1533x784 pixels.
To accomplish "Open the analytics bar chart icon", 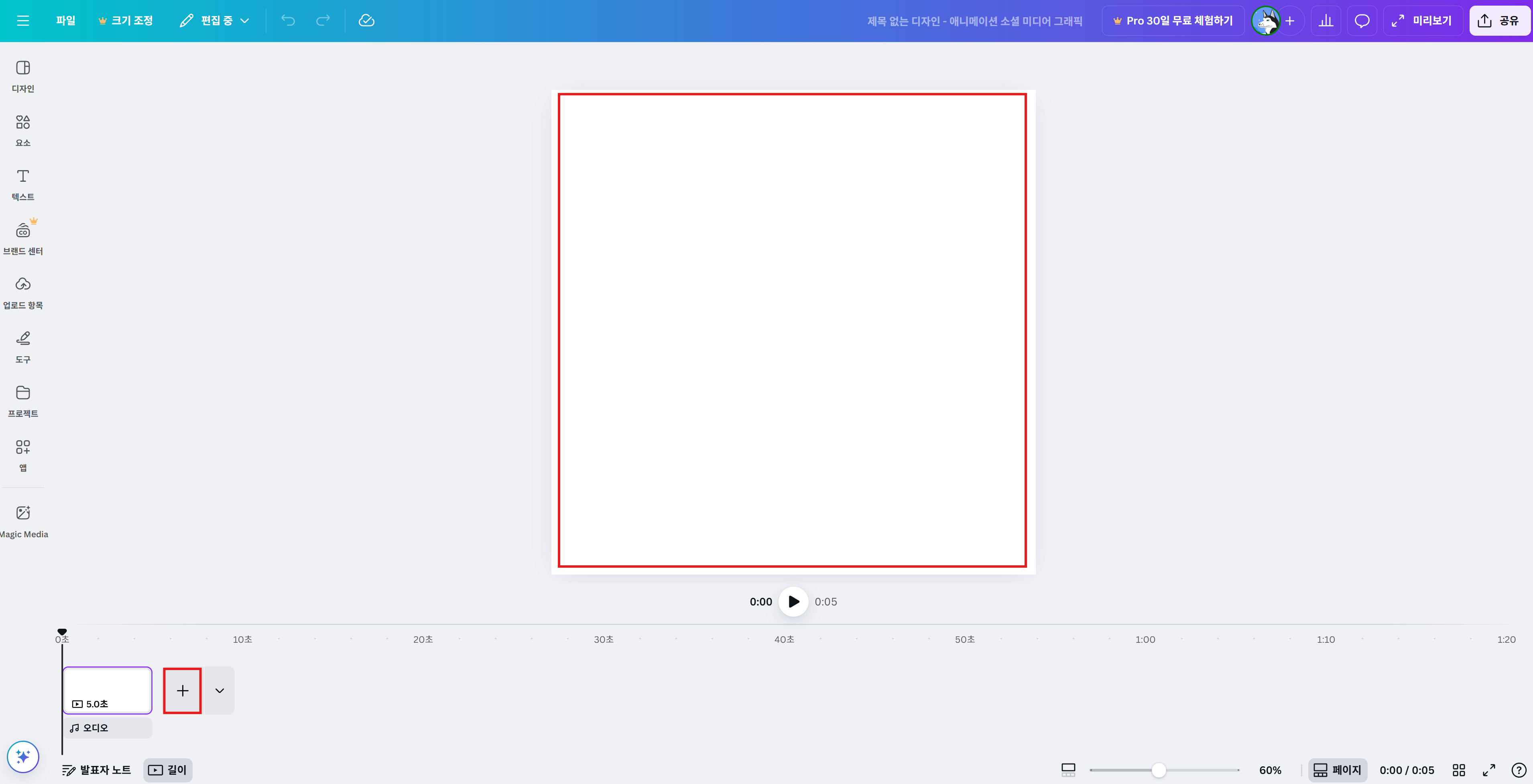I will click(x=1326, y=21).
